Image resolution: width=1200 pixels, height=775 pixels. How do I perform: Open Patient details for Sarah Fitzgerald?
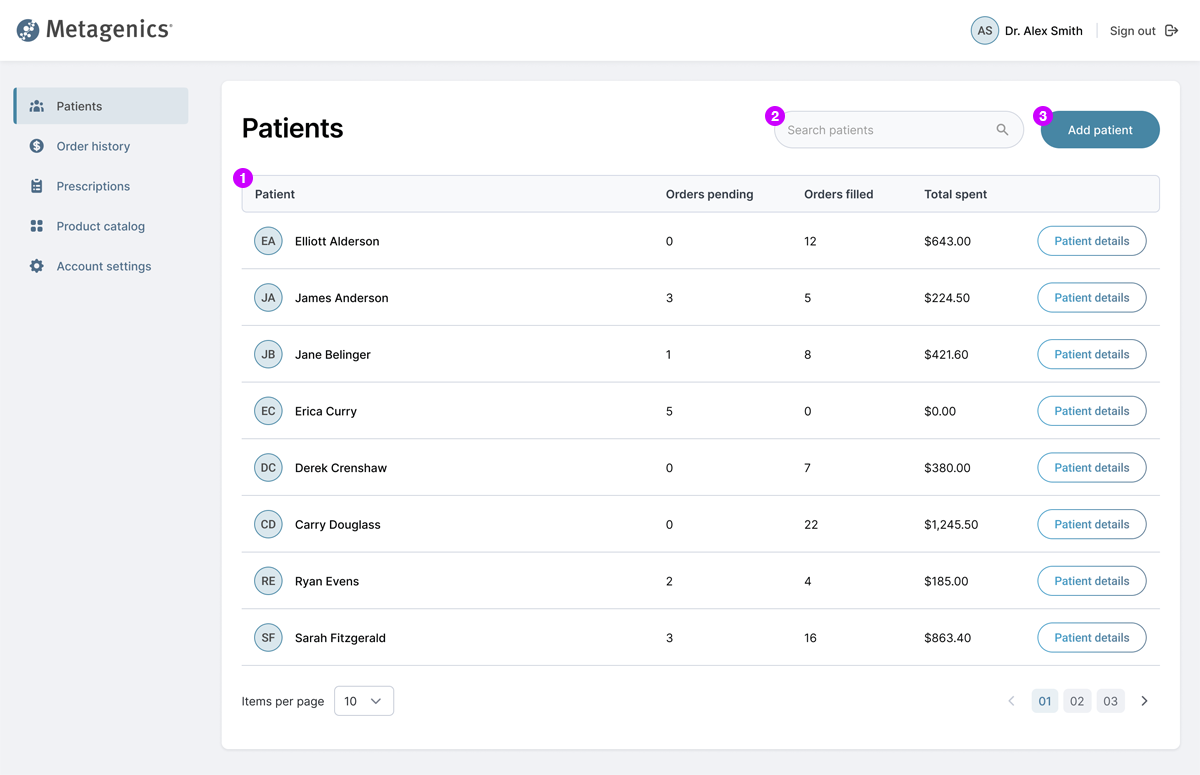tap(1091, 638)
